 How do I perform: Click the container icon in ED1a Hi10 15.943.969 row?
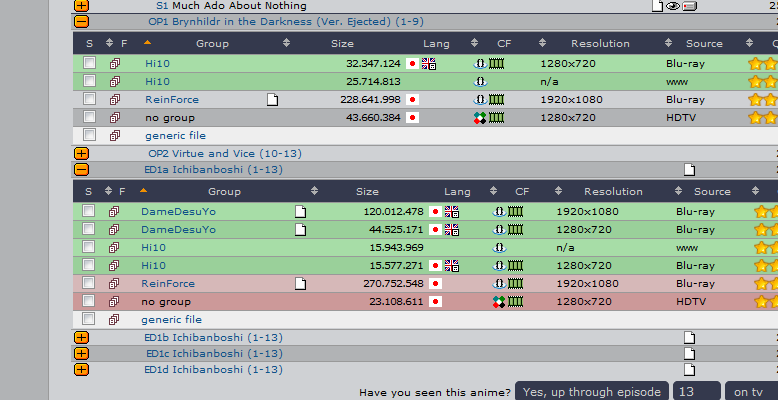499,248
